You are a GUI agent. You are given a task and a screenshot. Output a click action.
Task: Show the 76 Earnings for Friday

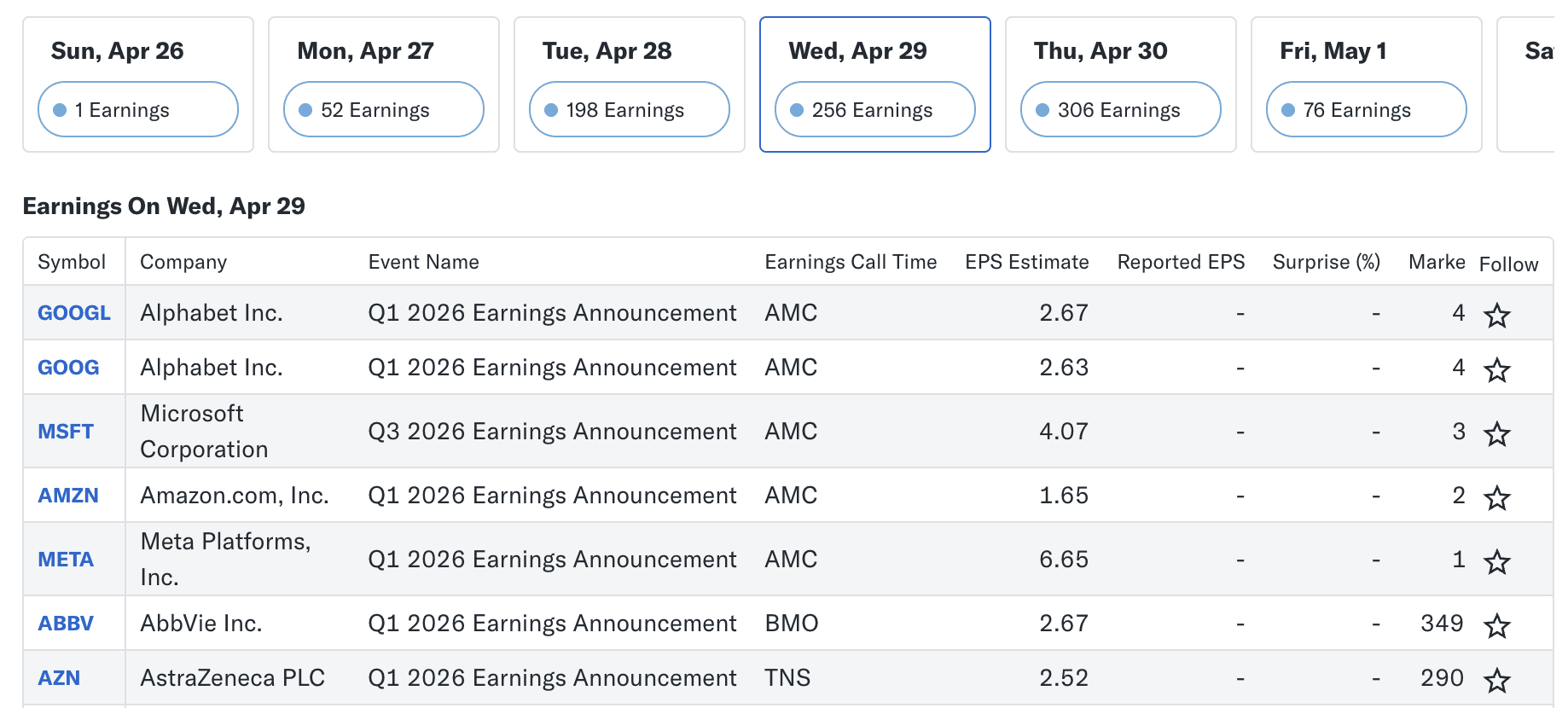coord(1366,110)
